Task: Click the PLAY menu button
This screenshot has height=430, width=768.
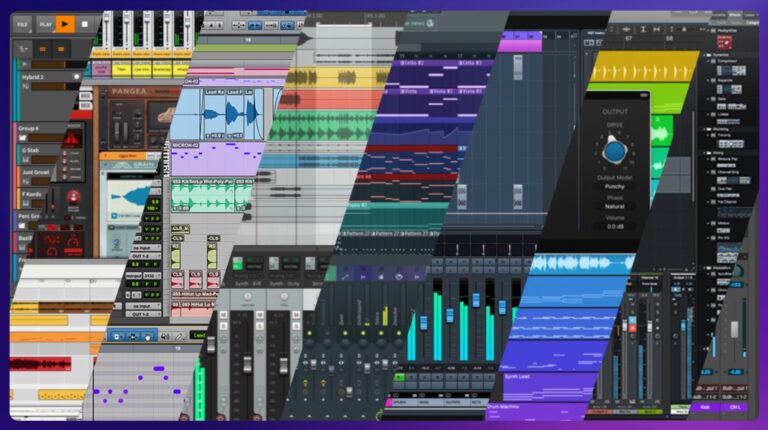Action: click(x=46, y=24)
